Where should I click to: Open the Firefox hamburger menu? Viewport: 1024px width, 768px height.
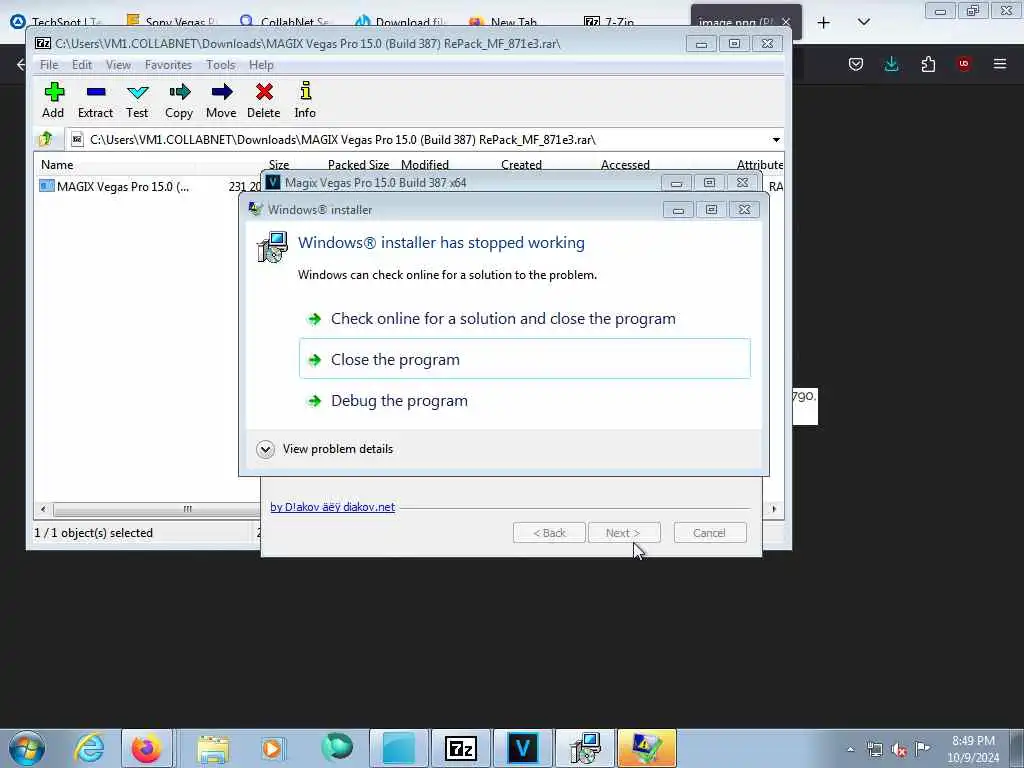tap(999, 63)
